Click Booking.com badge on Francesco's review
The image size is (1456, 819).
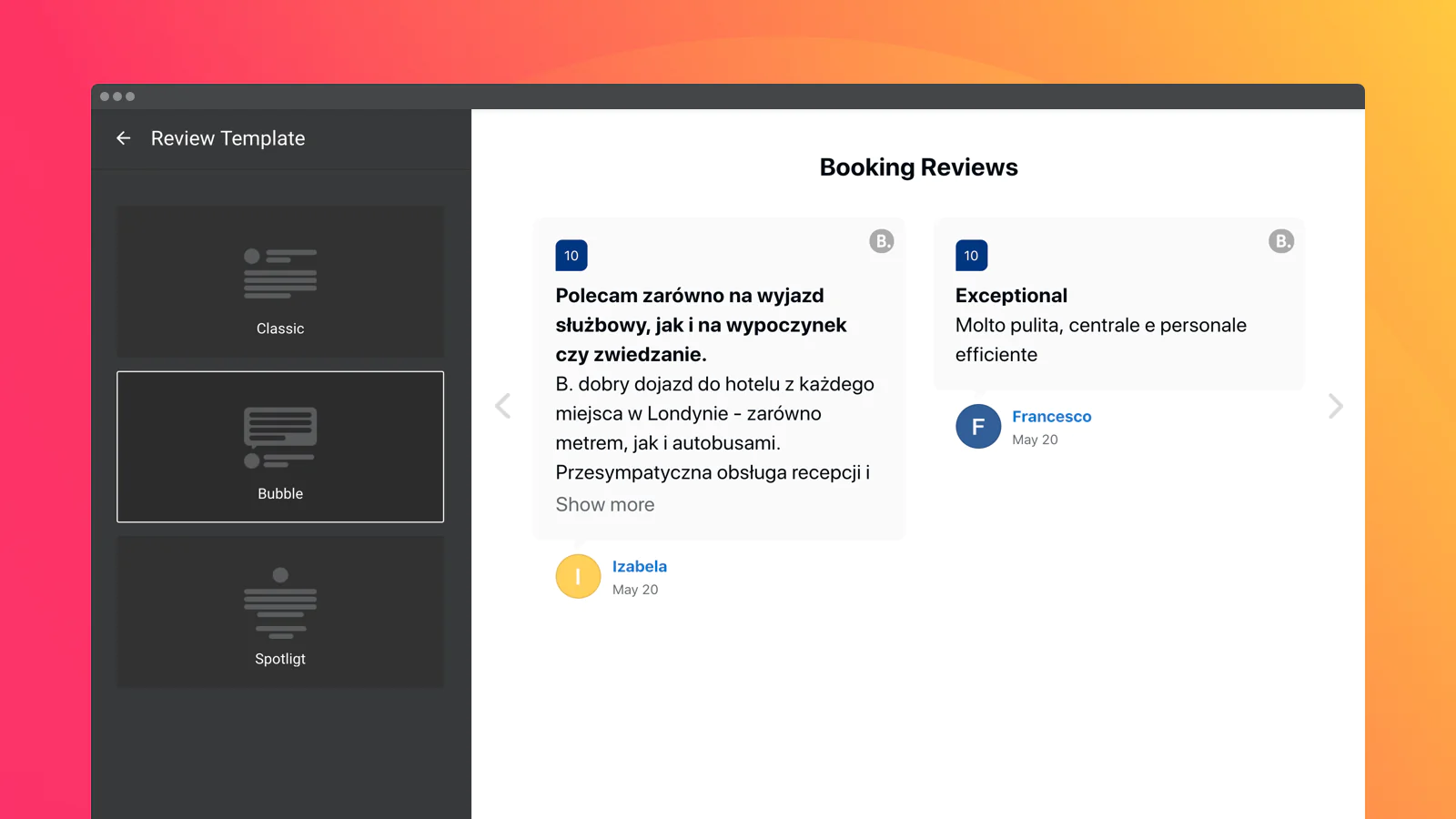(1281, 241)
